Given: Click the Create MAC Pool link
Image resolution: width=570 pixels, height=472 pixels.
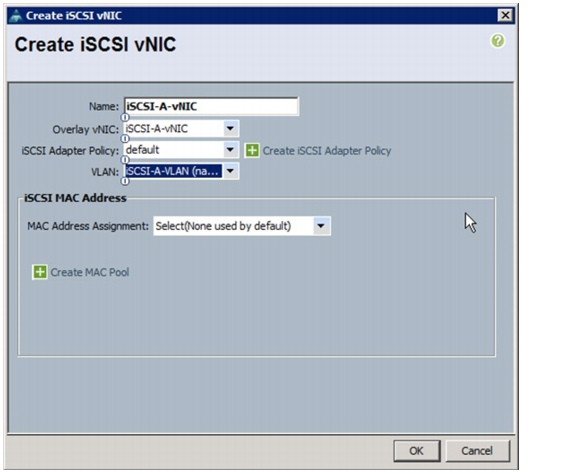Looking at the screenshot, I should click(90, 272).
